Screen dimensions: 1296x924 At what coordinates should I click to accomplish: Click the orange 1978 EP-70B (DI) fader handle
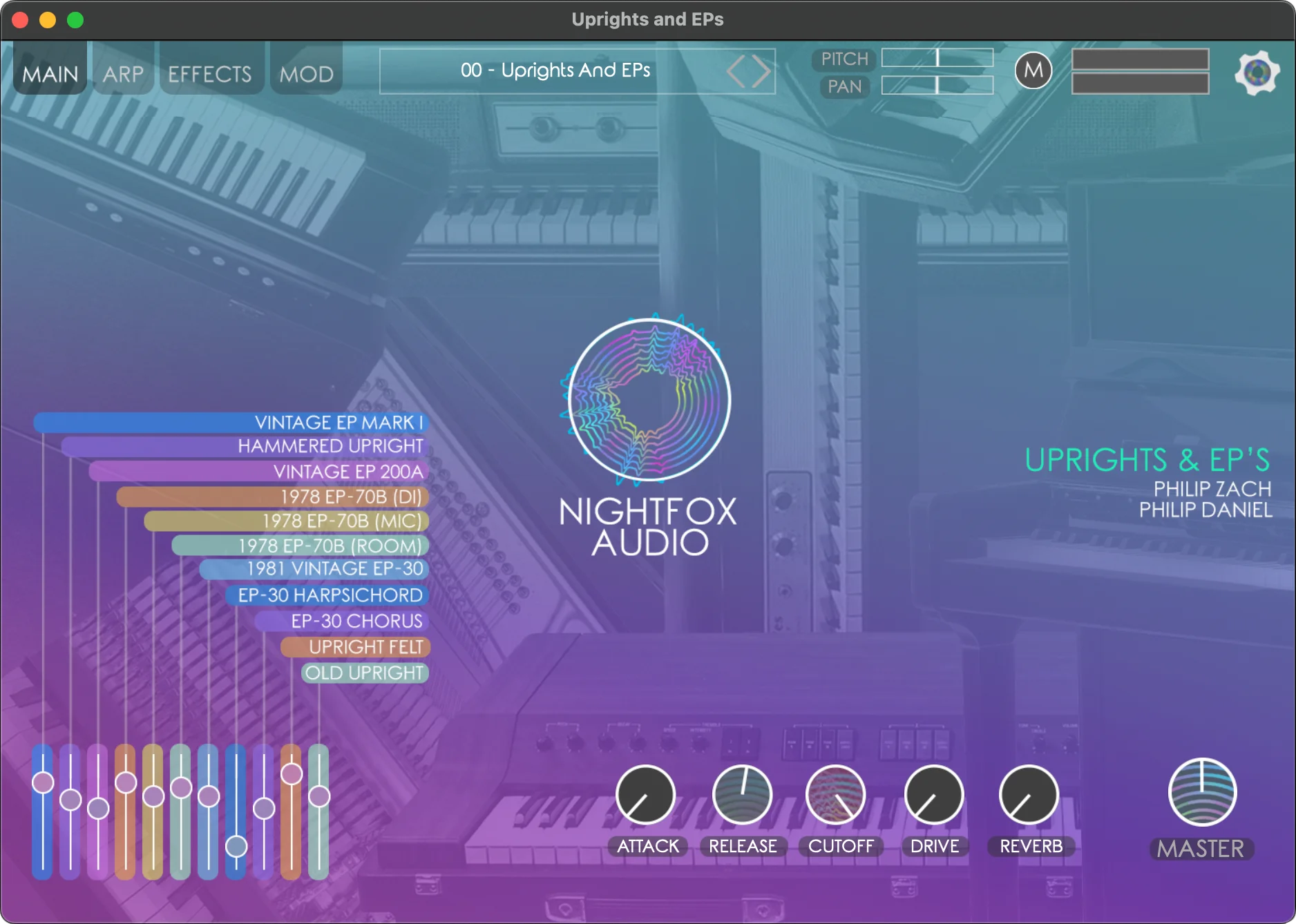pyautogui.click(x=126, y=782)
